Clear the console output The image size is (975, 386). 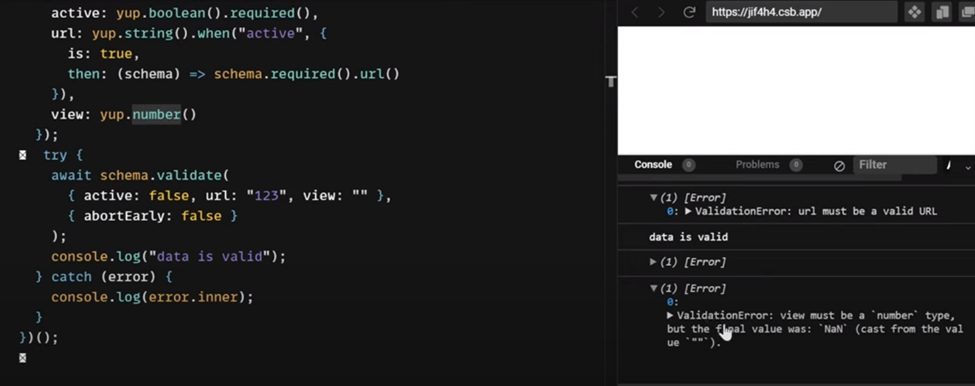tap(839, 166)
